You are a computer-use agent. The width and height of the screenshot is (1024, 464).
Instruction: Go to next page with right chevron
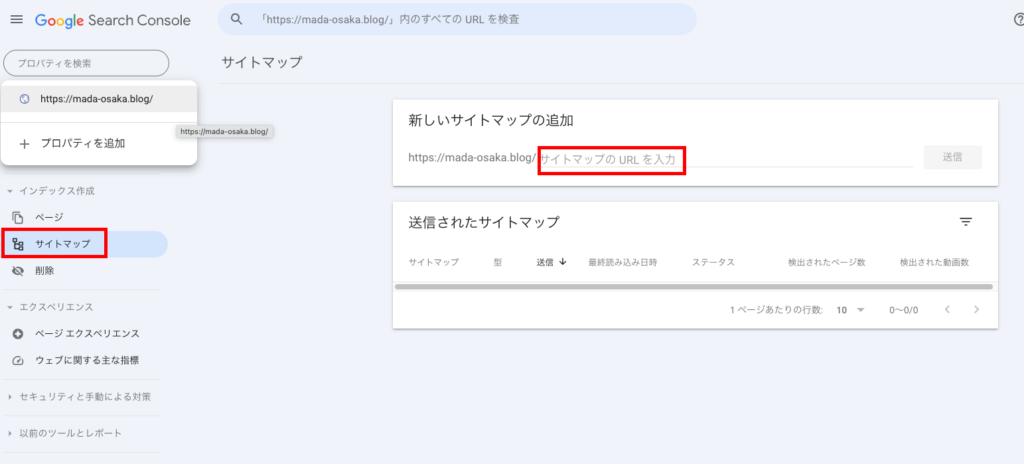pos(976,310)
